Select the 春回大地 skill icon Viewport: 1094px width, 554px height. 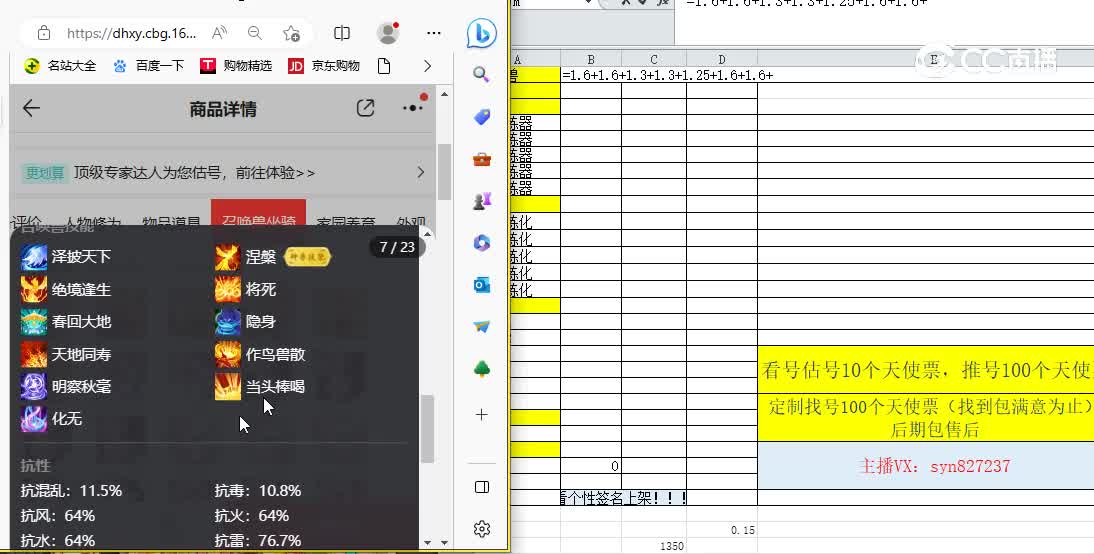coord(33,322)
